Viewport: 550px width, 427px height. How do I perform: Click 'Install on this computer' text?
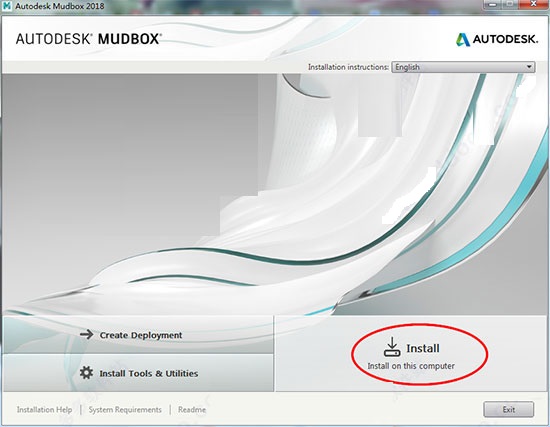pos(411,366)
